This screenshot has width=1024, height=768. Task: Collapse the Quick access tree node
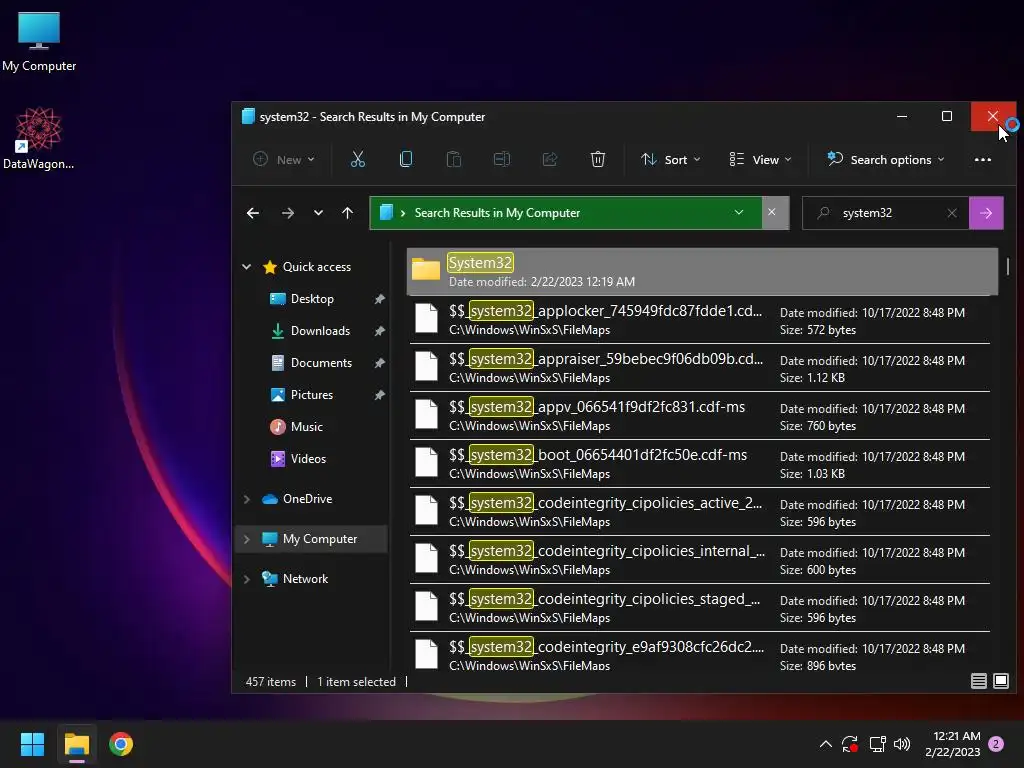coord(247,266)
